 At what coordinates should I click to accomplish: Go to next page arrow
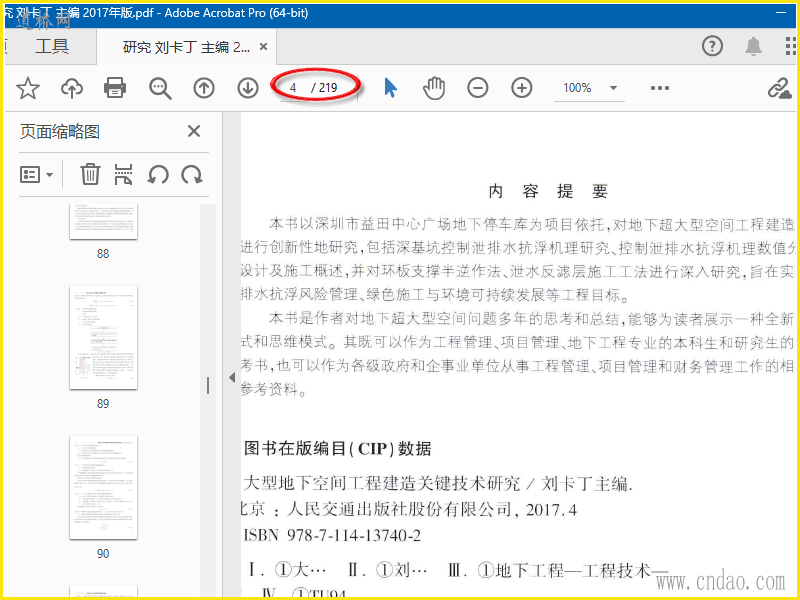pos(248,88)
